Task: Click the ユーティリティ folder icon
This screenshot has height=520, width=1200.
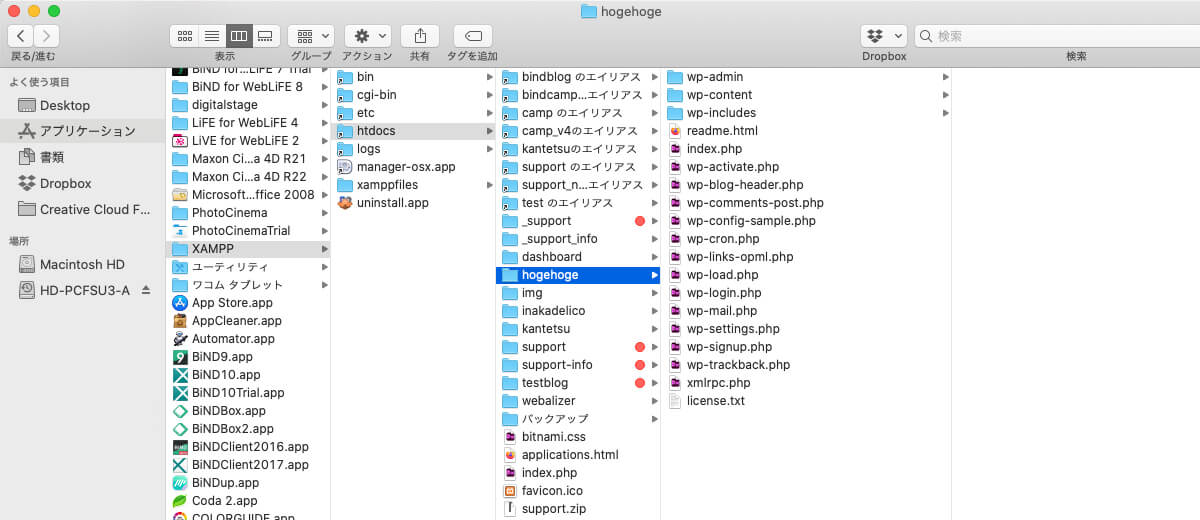Action: coord(180,267)
